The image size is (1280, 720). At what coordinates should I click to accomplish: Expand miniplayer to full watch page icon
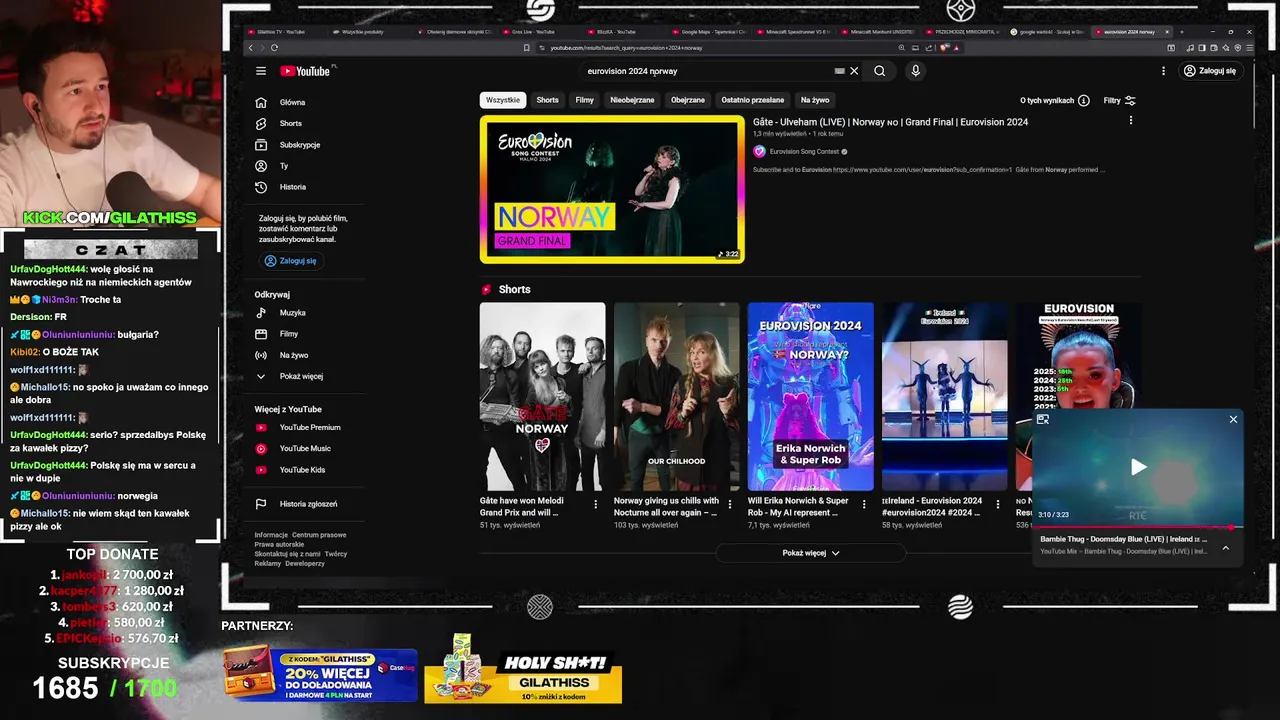(x=1043, y=420)
